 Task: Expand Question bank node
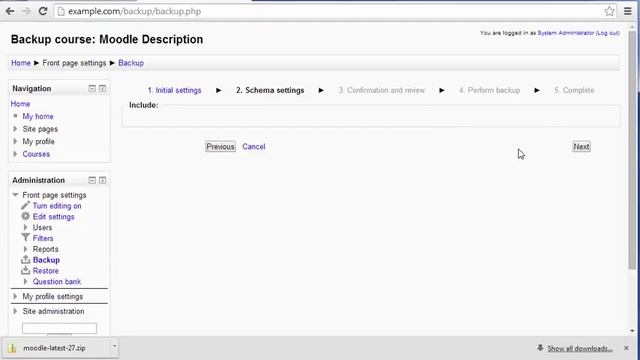coord(25,281)
